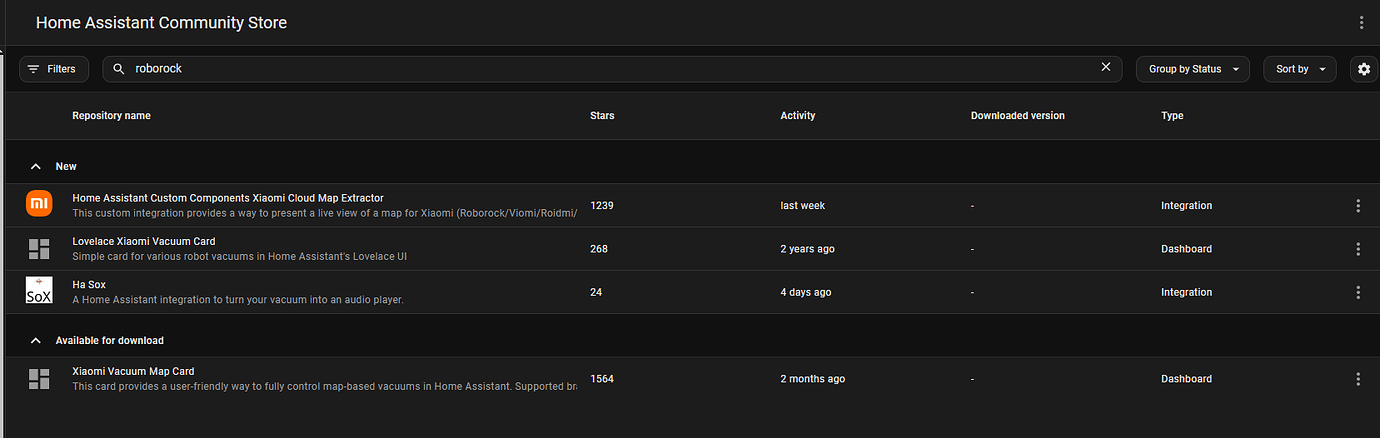The image size is (1380, 438).
Task: Sort by Stars column header
Action: pyautogui.click(x=602, y=116)
